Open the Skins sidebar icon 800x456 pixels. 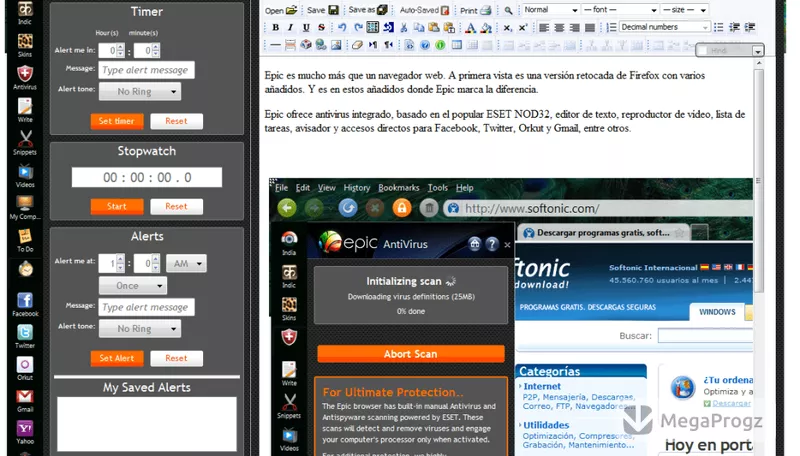point(24,45)
